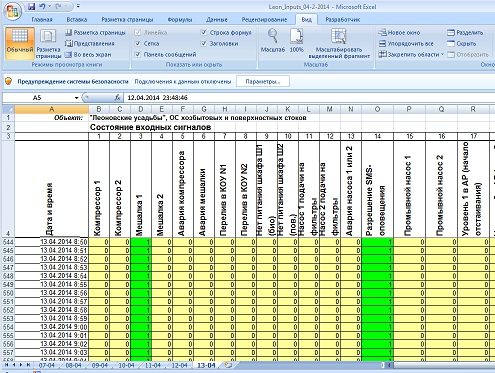Switch to Обычный normal view
Screen dimensions: 495x373
(20, 44)
